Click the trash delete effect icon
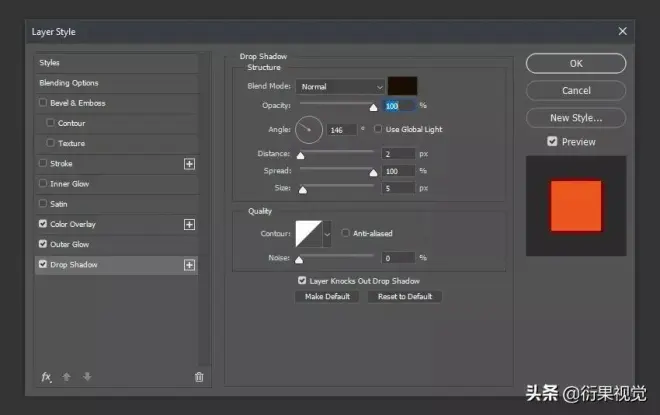This screenshot has height=415, width=660. pos(199,377)
